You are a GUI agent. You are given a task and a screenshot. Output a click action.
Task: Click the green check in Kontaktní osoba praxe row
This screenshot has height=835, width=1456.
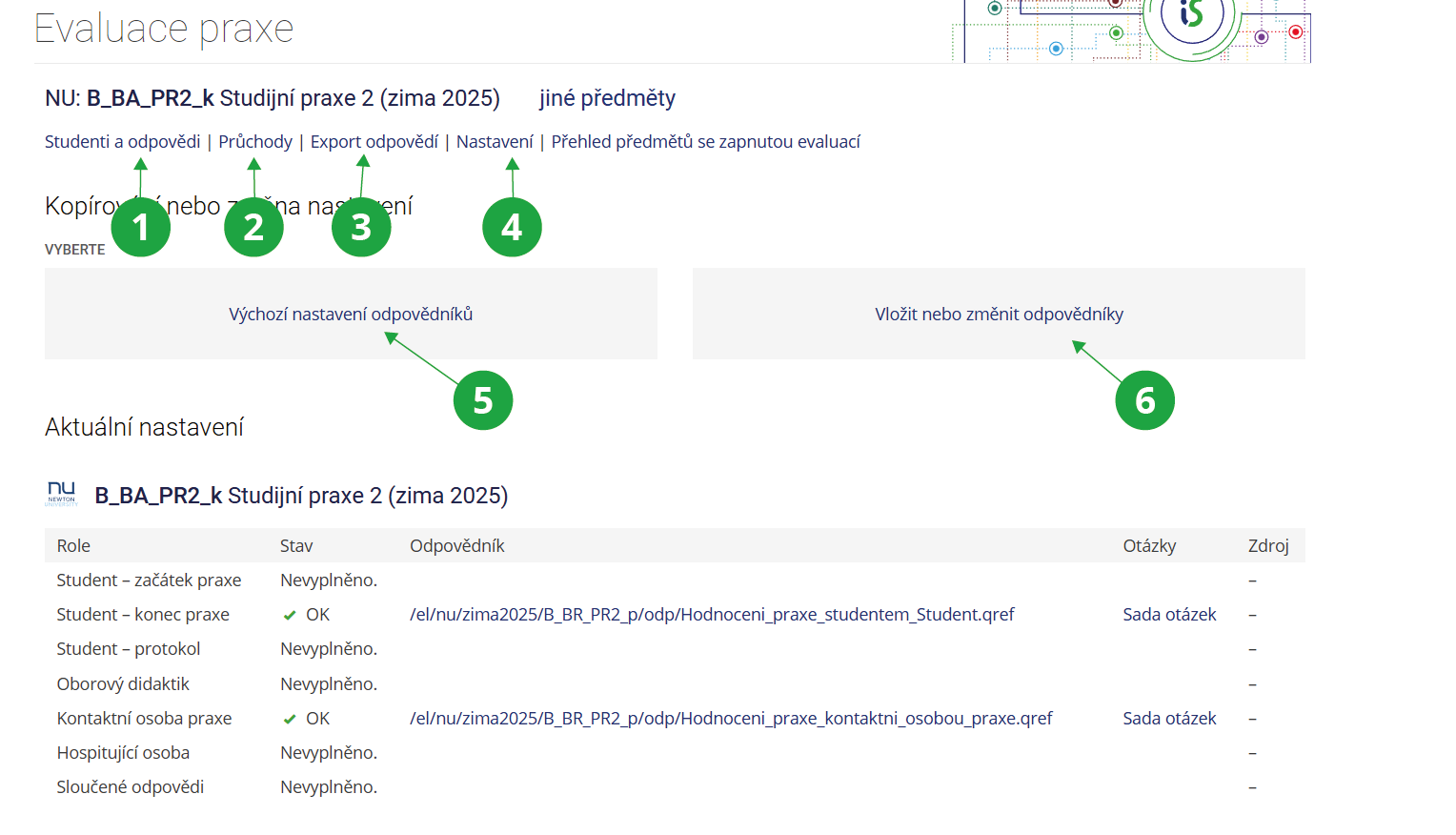click(x=290, y=720)
